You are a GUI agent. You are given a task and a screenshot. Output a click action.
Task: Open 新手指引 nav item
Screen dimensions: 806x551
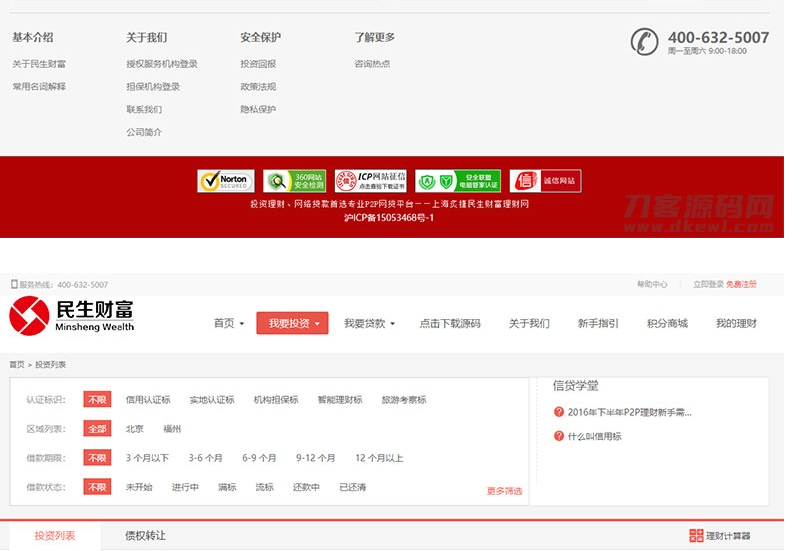(x=598, y=323)
